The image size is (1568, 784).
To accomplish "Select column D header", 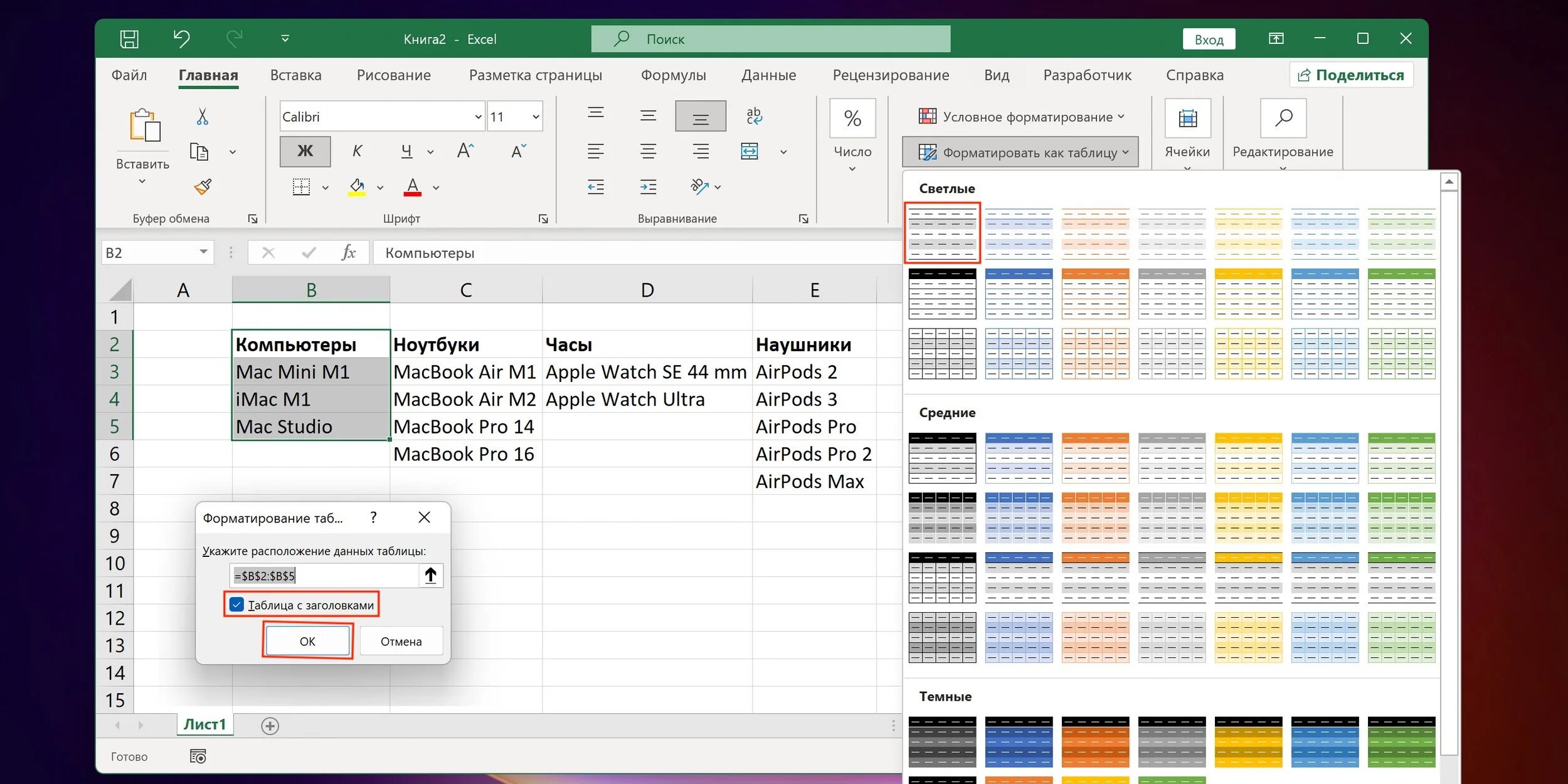I will pos(647,290).
